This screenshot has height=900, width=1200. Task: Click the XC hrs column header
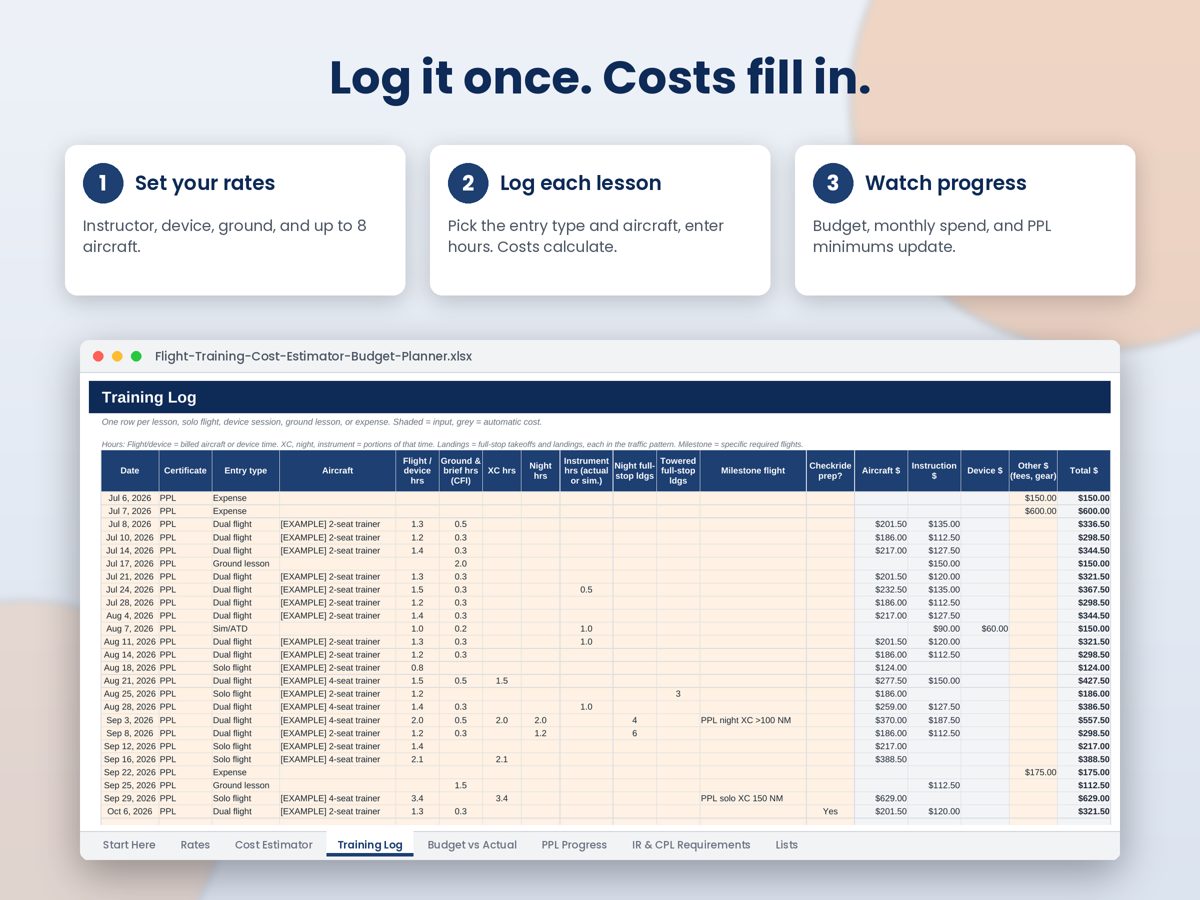tap(502, 471)
